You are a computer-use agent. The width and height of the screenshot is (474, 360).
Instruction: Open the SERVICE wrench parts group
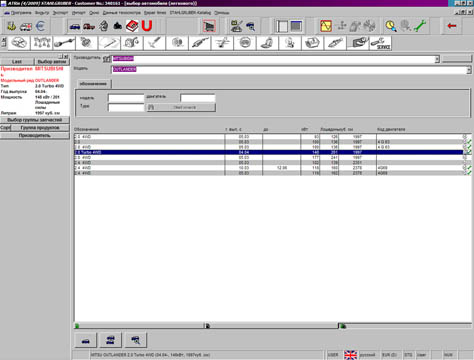click(x=380, y=43)
